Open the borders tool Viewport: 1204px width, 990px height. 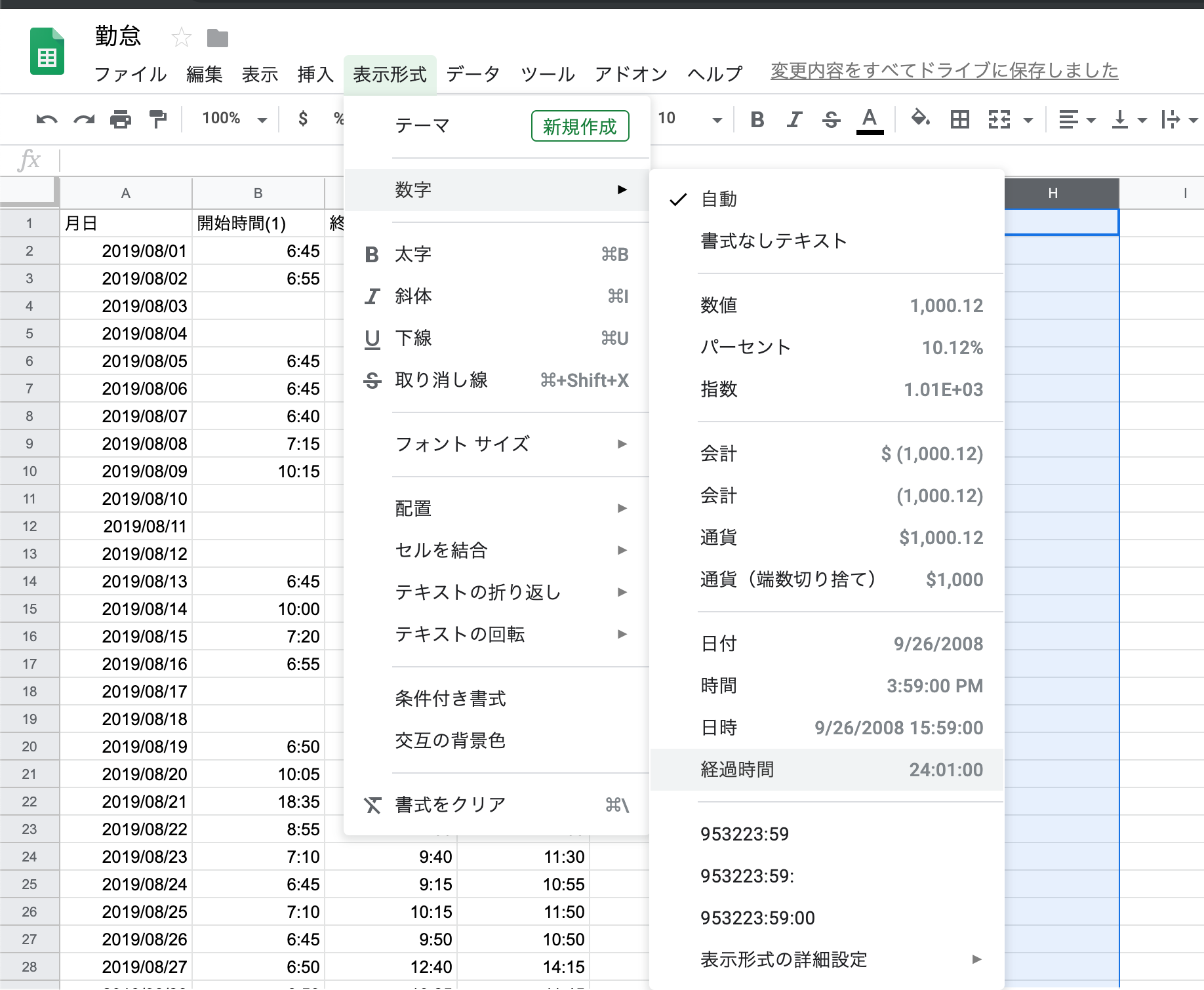[960, 119]
